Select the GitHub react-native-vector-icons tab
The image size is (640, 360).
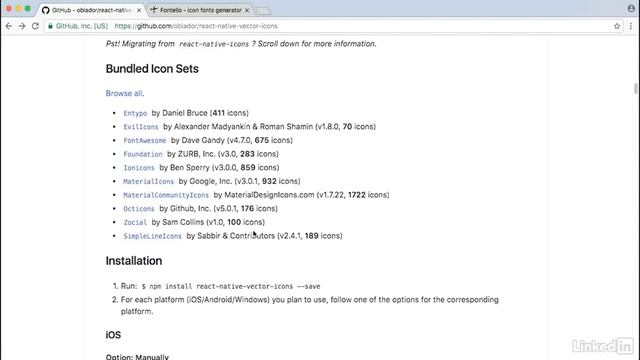[x=92, y=10]
